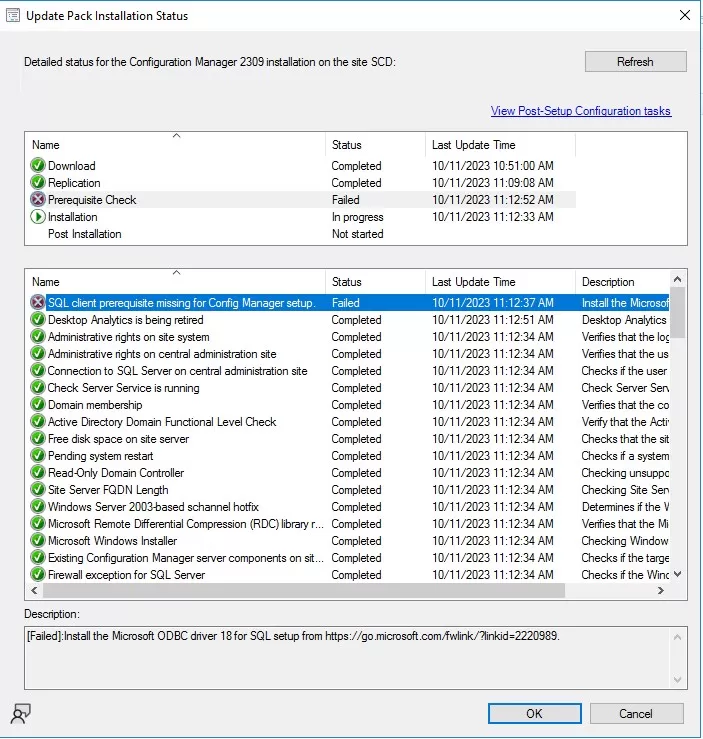Select time cell 10/11/2023 11:12:52 AM

493,200
